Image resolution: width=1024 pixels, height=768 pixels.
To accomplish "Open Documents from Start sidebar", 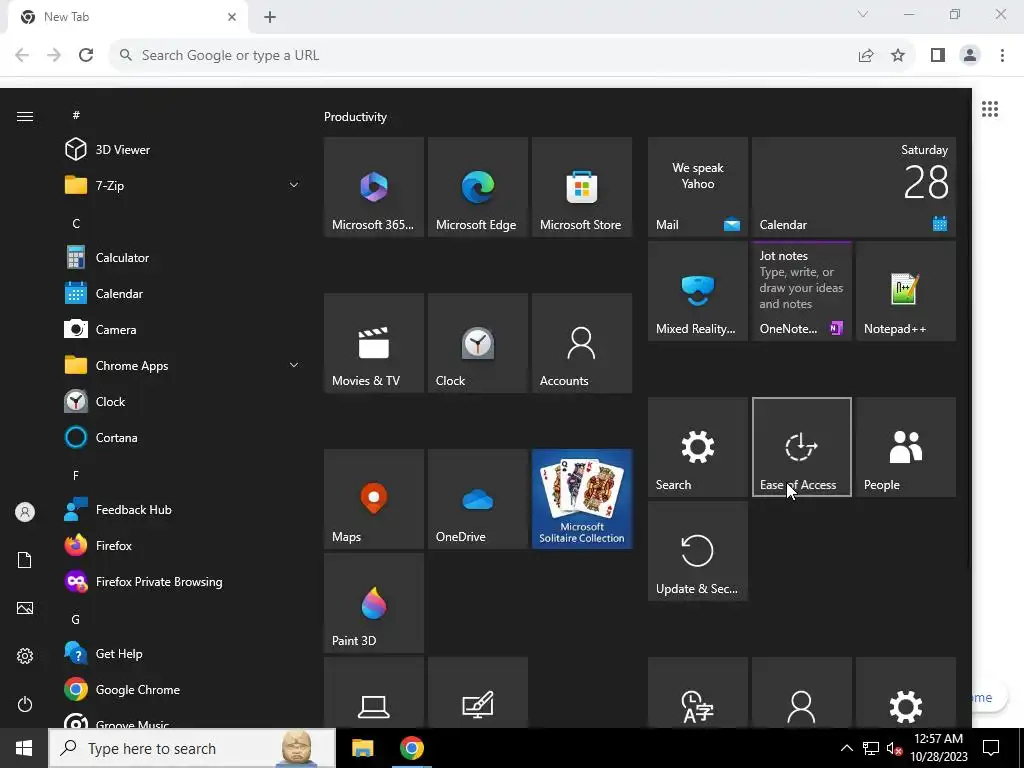I will tap(25, 560).
